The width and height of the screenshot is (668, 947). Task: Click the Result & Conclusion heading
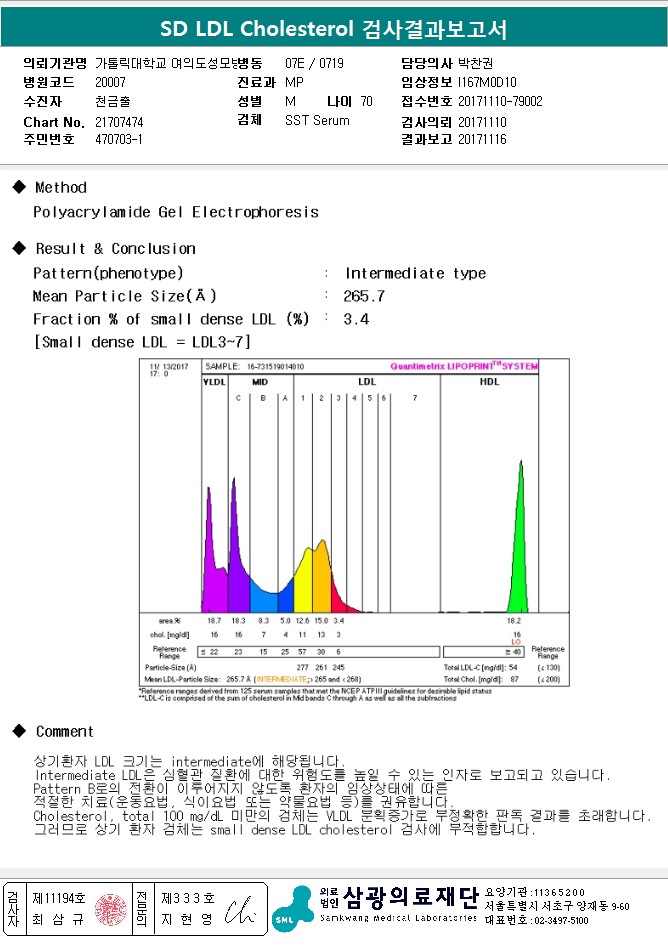115,248
